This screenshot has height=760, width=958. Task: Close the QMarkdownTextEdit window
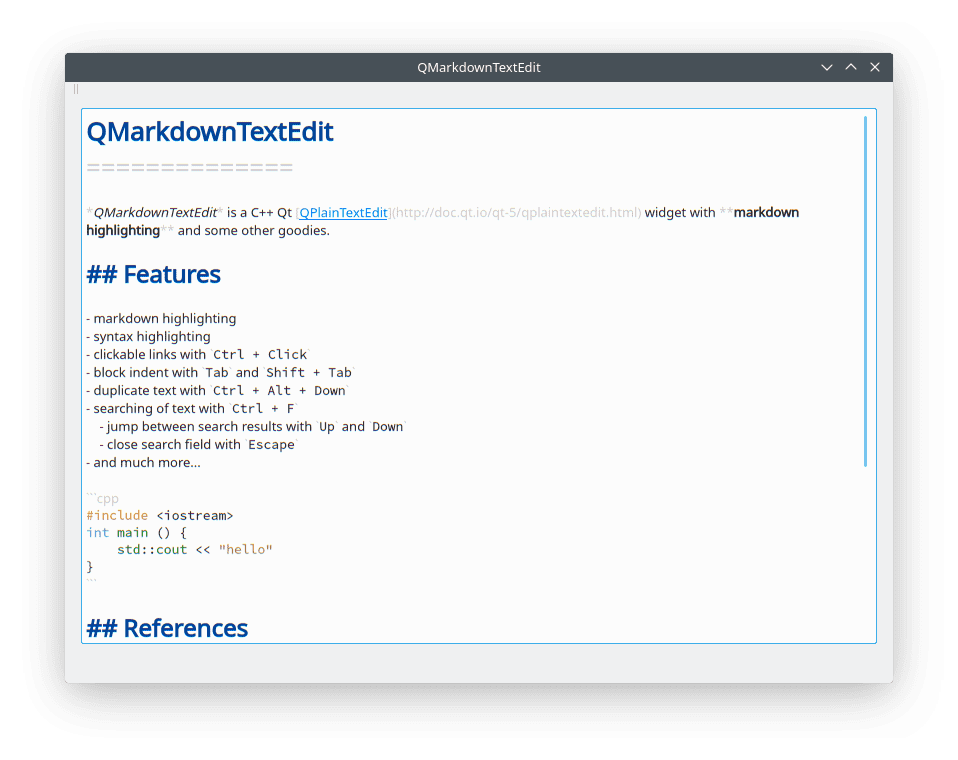coord(875,67)
